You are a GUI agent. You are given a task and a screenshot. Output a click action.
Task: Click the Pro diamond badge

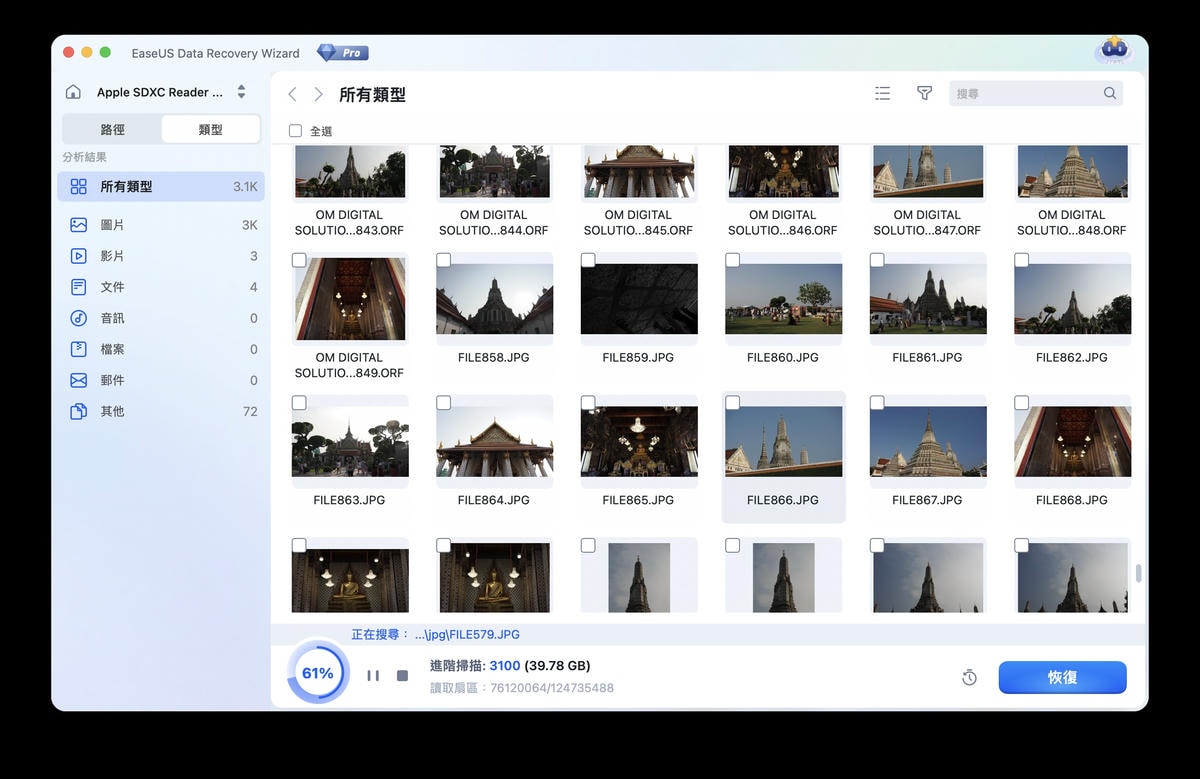[342, 52]
